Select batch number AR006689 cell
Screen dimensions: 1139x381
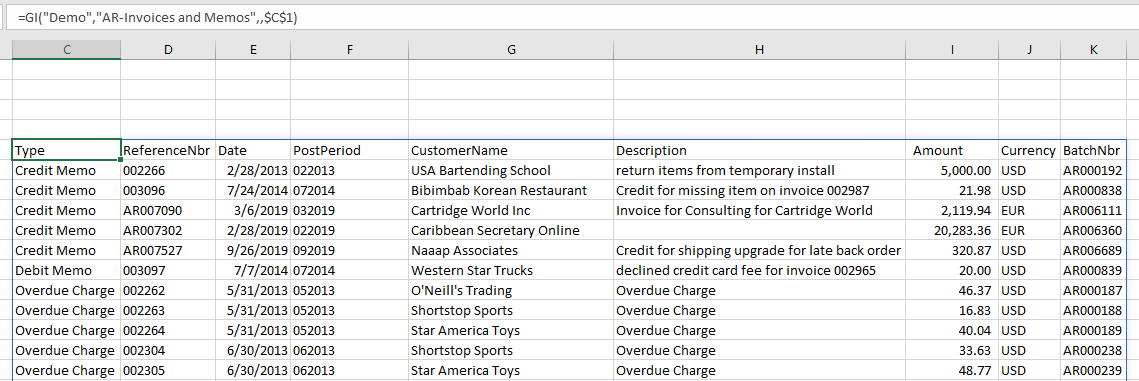(x=1093, y=250)
